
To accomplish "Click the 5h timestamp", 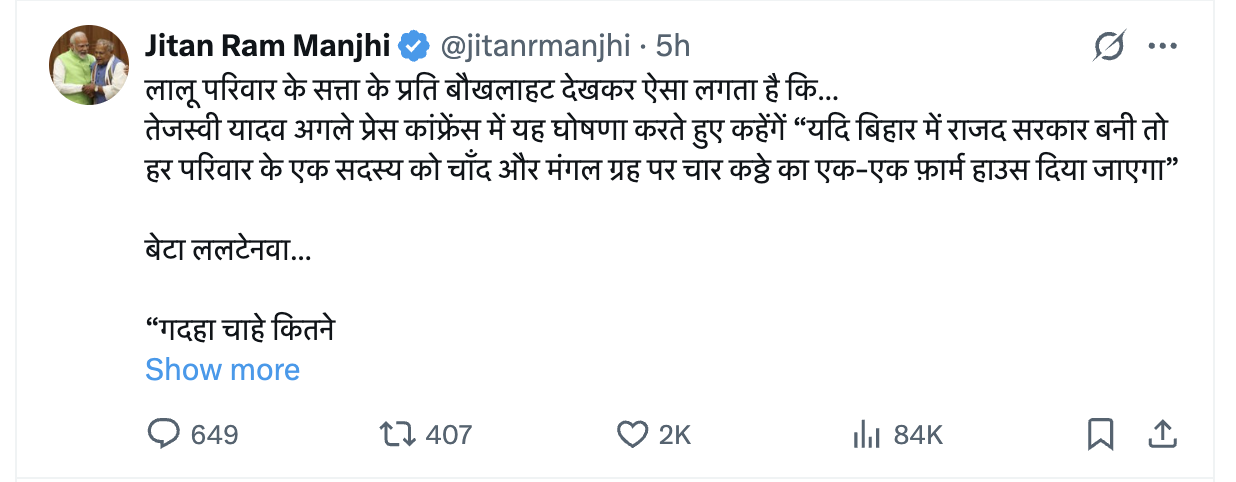I will [673, 46].
